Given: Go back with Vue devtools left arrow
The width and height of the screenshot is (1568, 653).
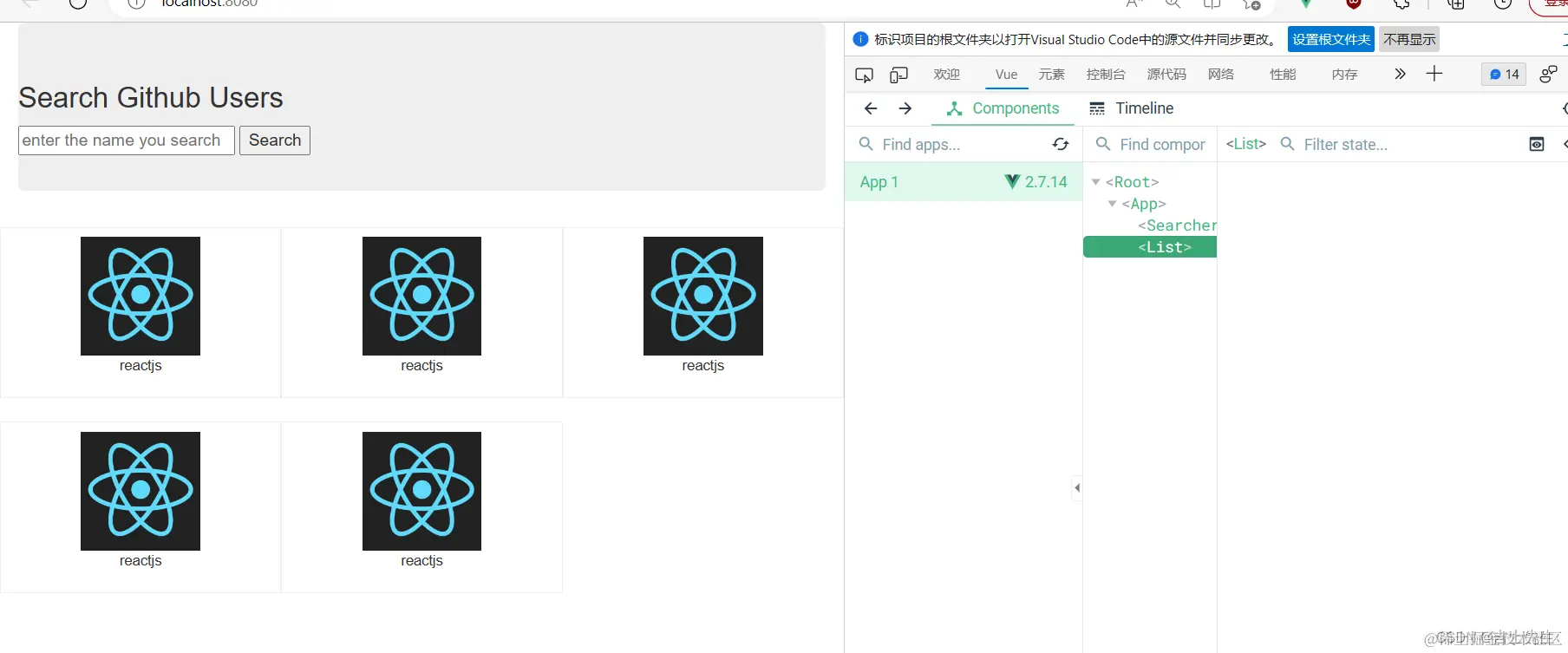Looking at the screenshot, I should coord(871,108).
